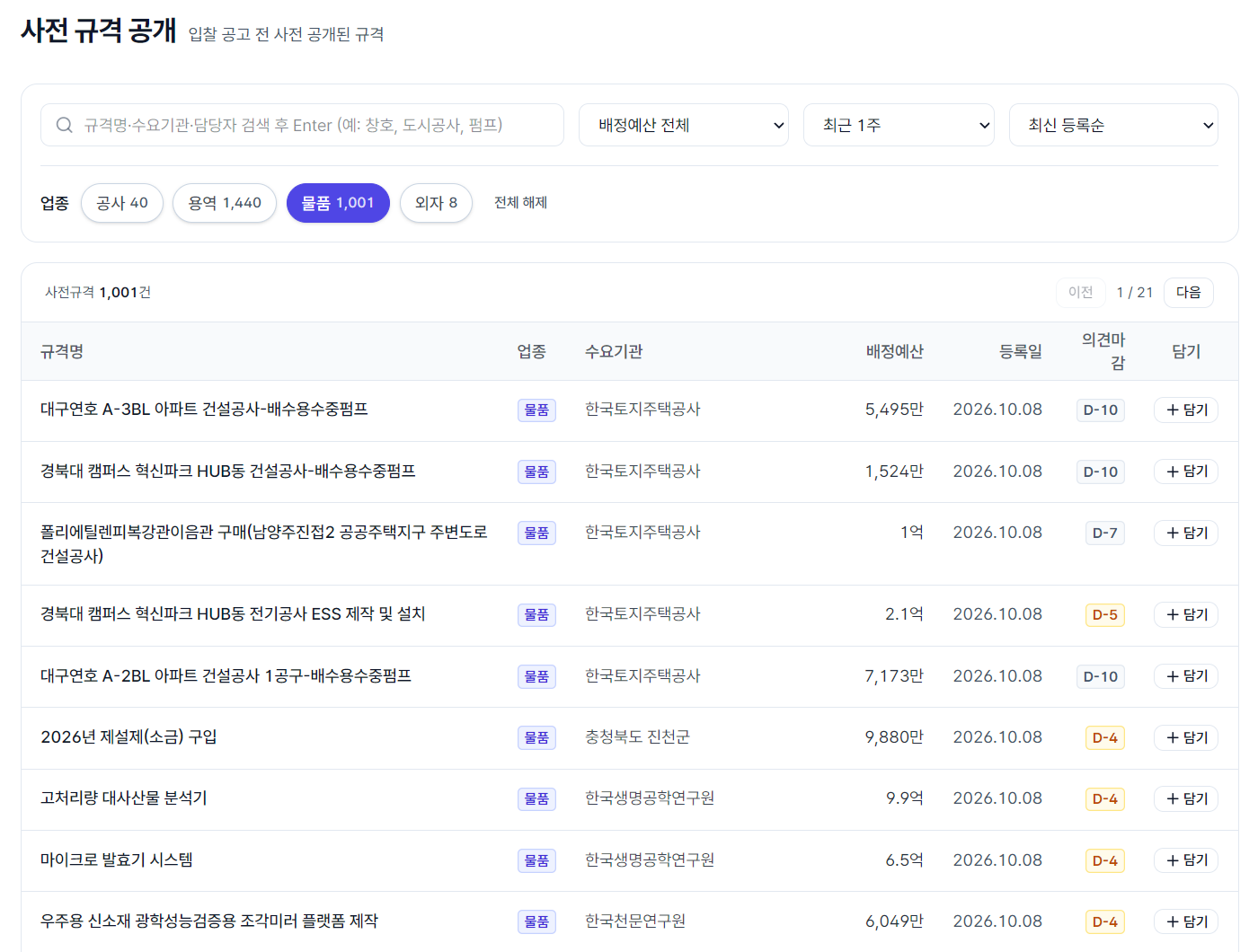
Task: Click the 전체 해제 link
Action: pyautogui.click(x=521, y=203)
